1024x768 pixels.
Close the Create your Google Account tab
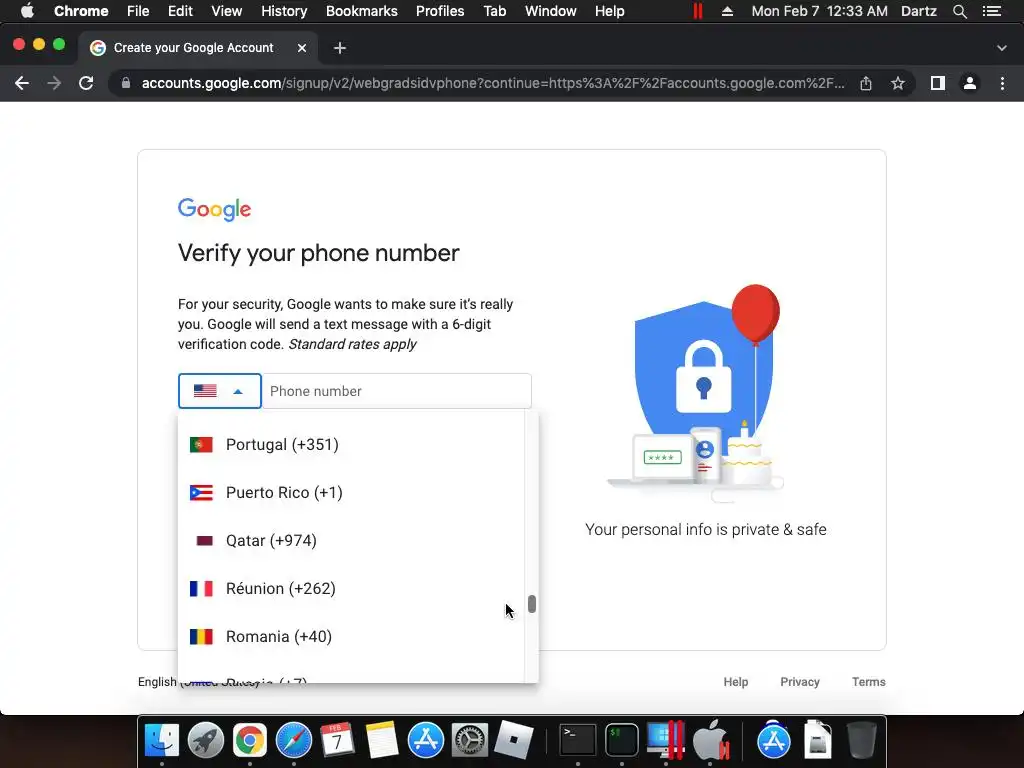tap(302, 48)
